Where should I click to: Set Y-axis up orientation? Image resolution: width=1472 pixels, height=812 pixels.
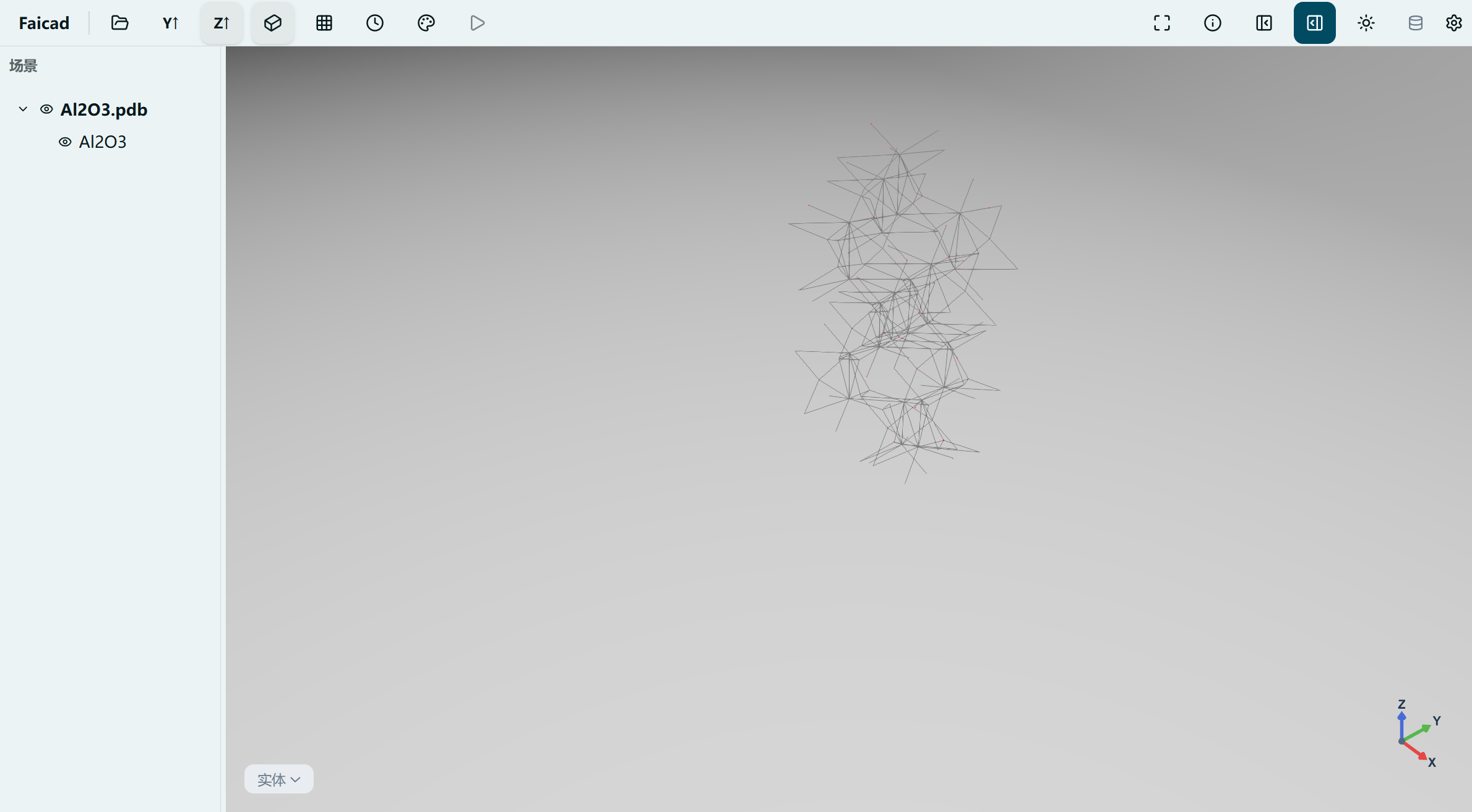(x=171, y=23)
